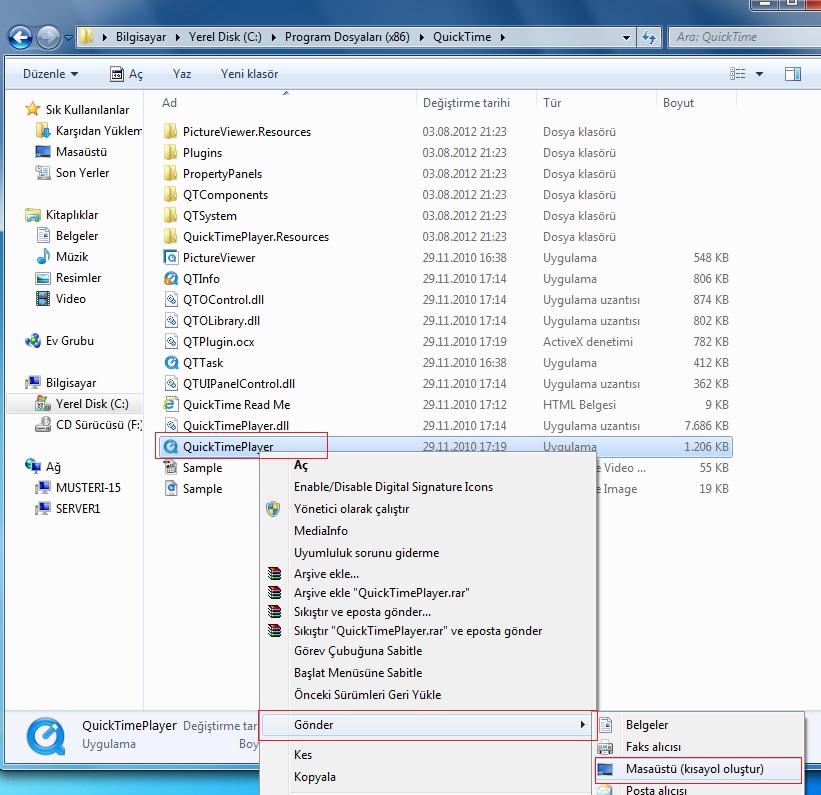Click the Yaz toolbar button
Screen dimensions: 821x795
(x=182, y=74)
